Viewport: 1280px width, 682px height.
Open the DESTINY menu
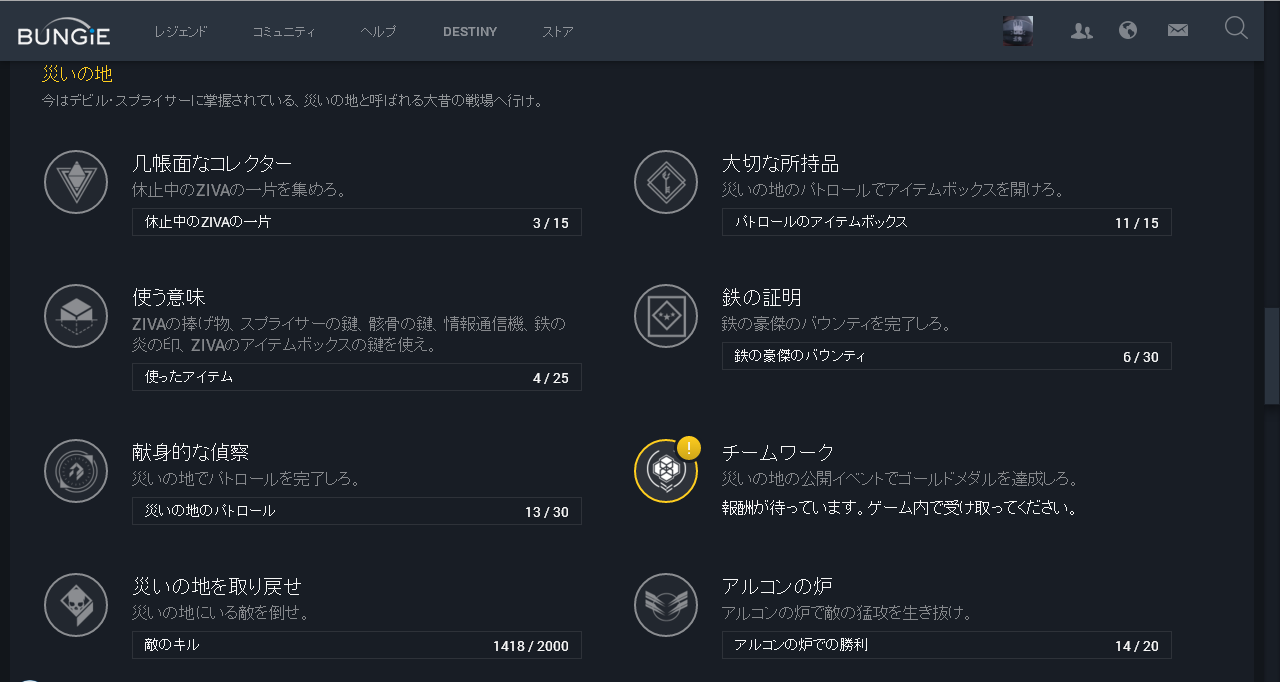pos(470,31)
